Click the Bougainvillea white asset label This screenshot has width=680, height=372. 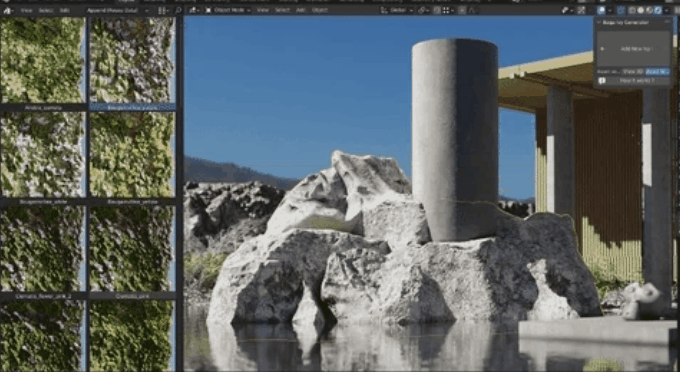coord(42,202)
